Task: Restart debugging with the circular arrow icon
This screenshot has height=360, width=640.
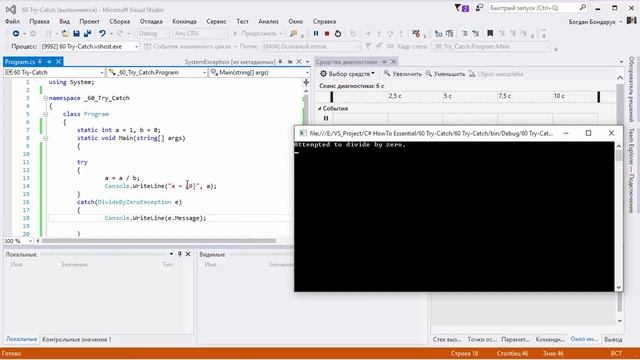Action: click(338, 33)
